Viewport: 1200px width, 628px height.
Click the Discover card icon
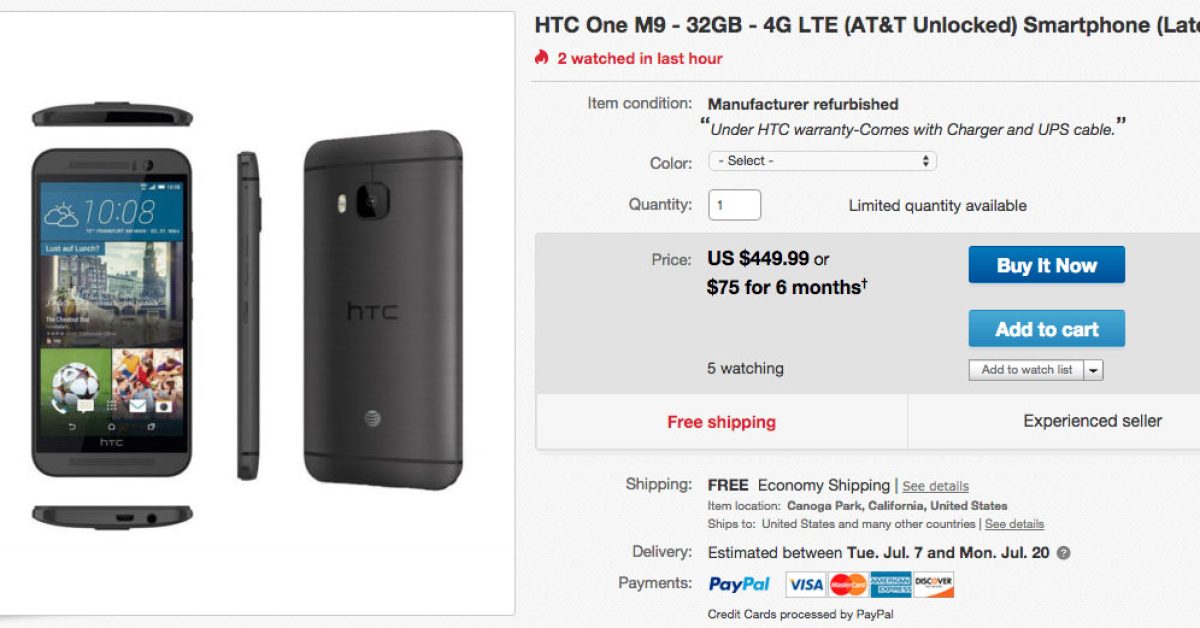(x=933, y=584)
